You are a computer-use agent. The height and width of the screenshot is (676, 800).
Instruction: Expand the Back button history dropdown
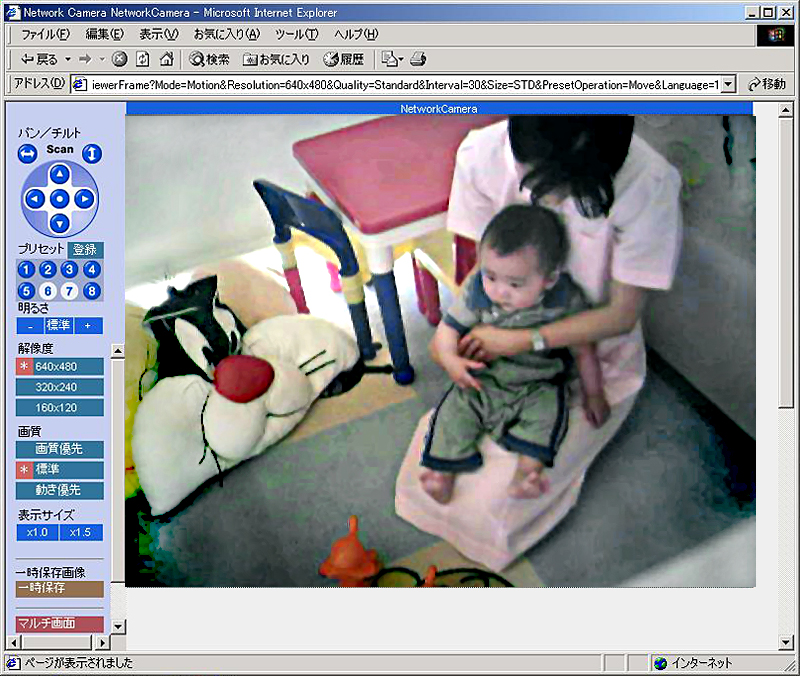[x=68, y=59]
